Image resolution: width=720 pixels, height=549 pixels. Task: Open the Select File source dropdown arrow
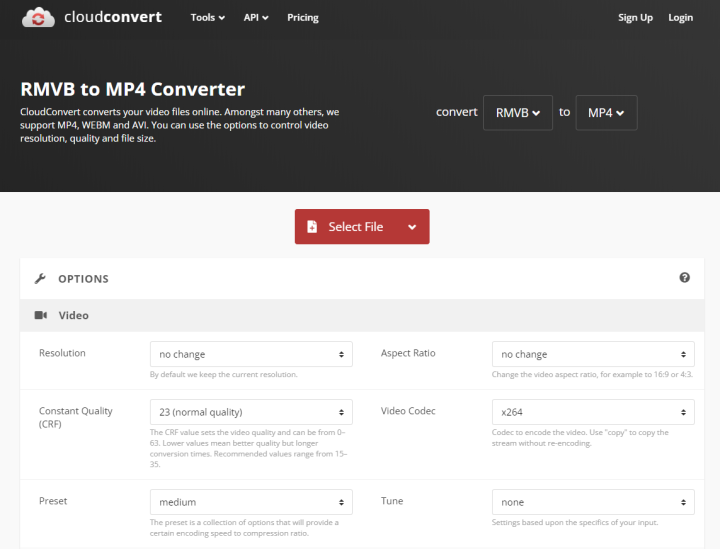(x=412, y=227)
